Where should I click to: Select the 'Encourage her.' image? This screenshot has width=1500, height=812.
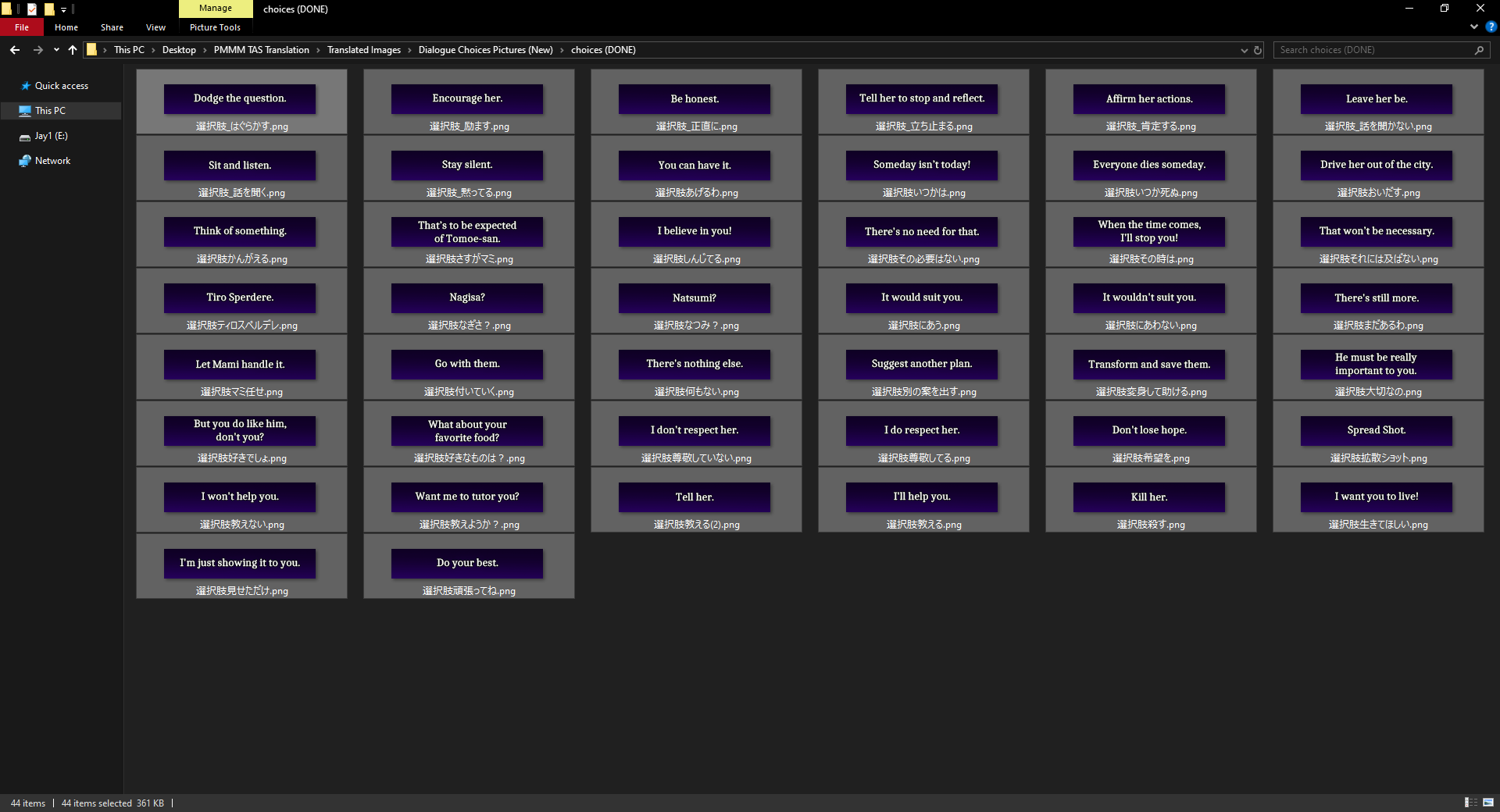[x=469, y=101]
